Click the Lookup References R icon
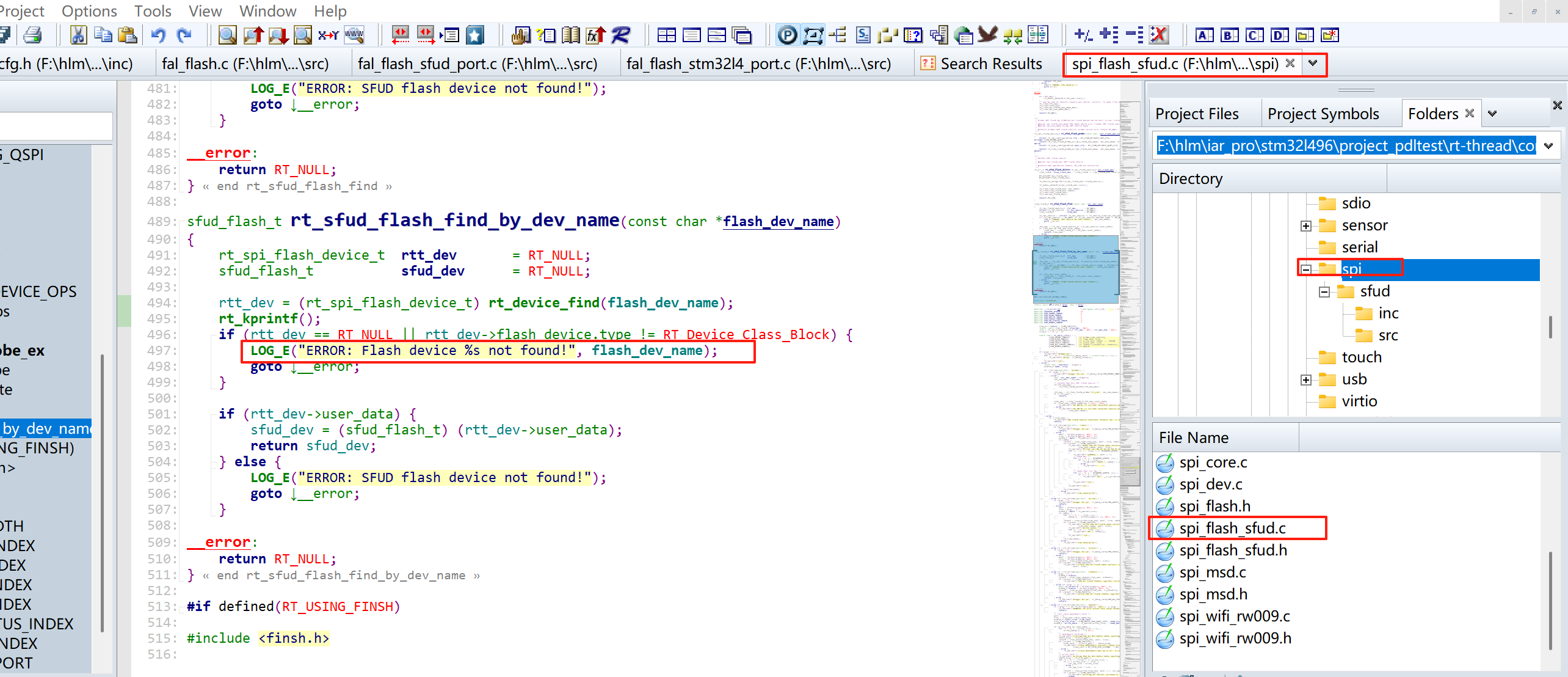1568x677 pixels. coord(621,35)
